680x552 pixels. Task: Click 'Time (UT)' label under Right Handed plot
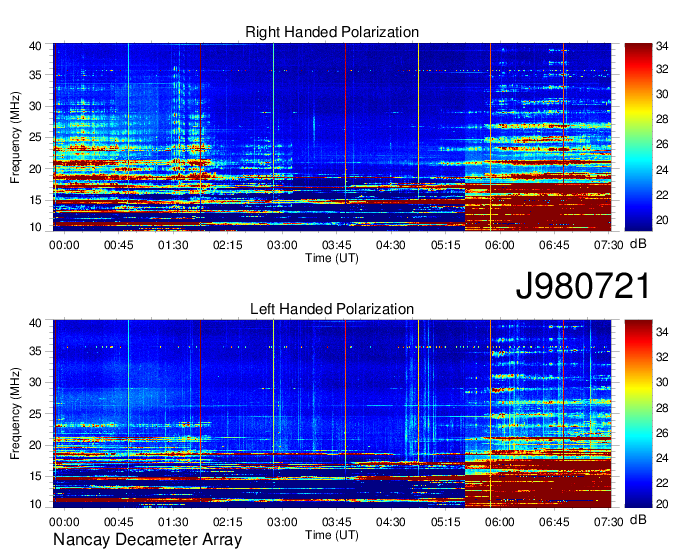tap(332, 258)
